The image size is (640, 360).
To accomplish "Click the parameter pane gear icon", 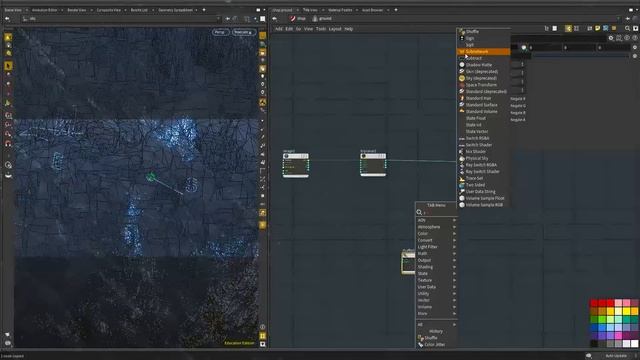I will coord(611,38).
